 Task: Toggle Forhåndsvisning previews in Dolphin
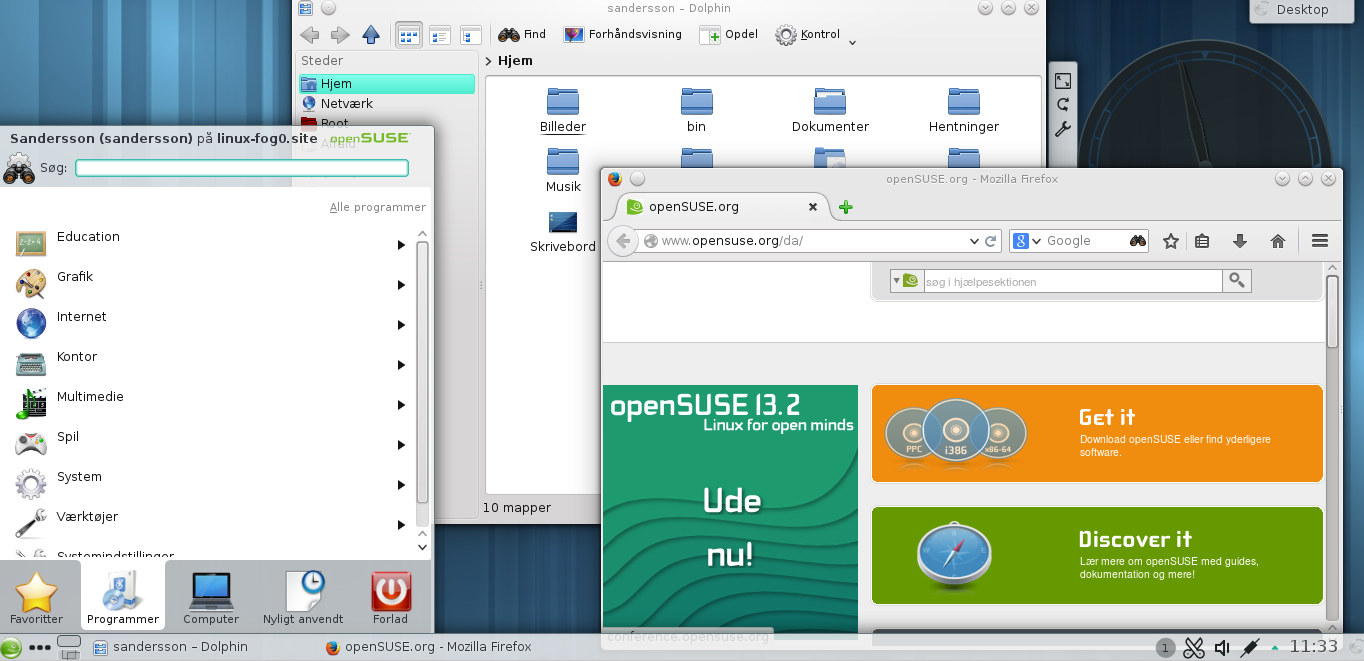tap(622, 35)
